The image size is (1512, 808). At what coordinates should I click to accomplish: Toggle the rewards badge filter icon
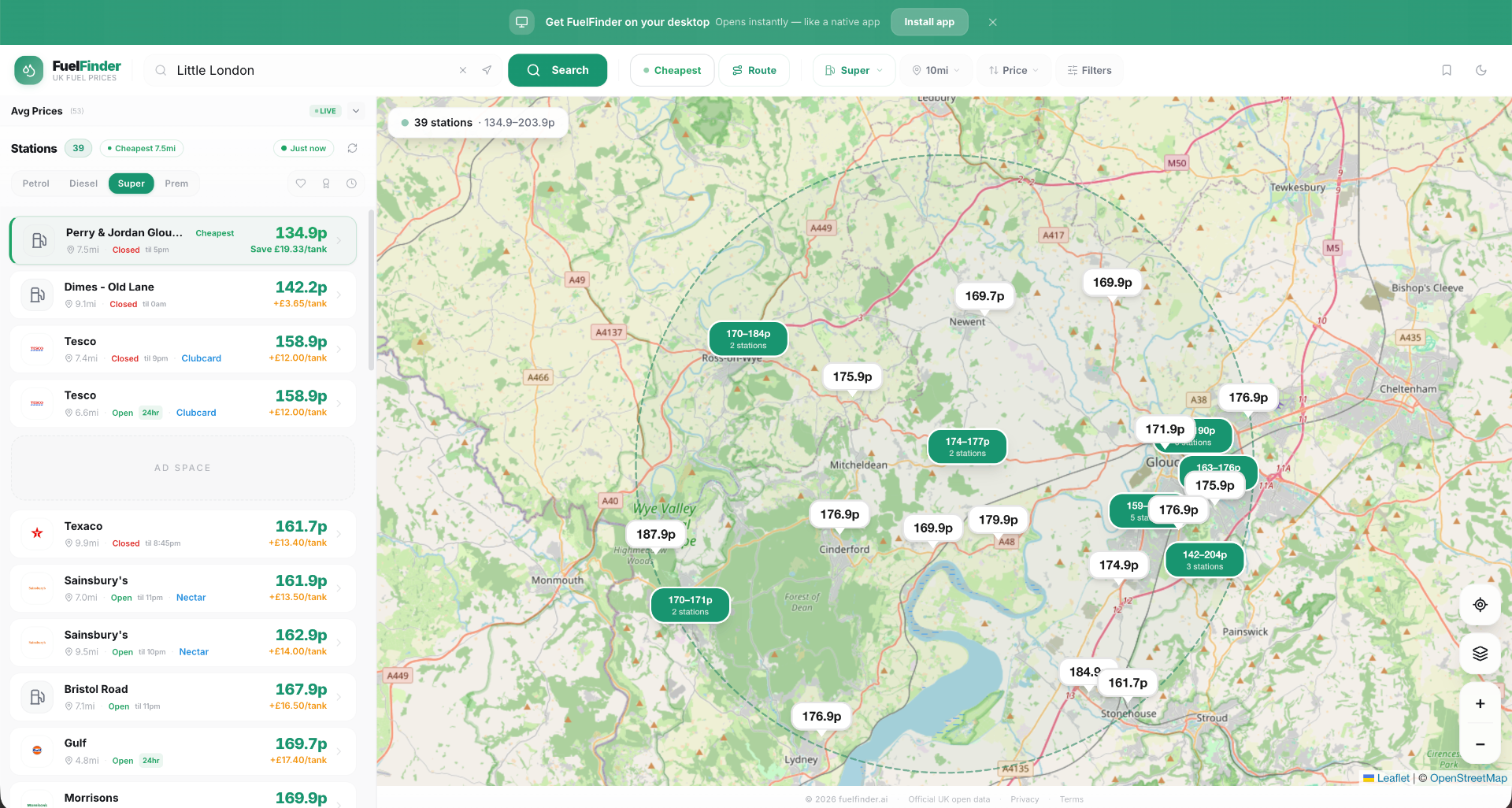326,183
